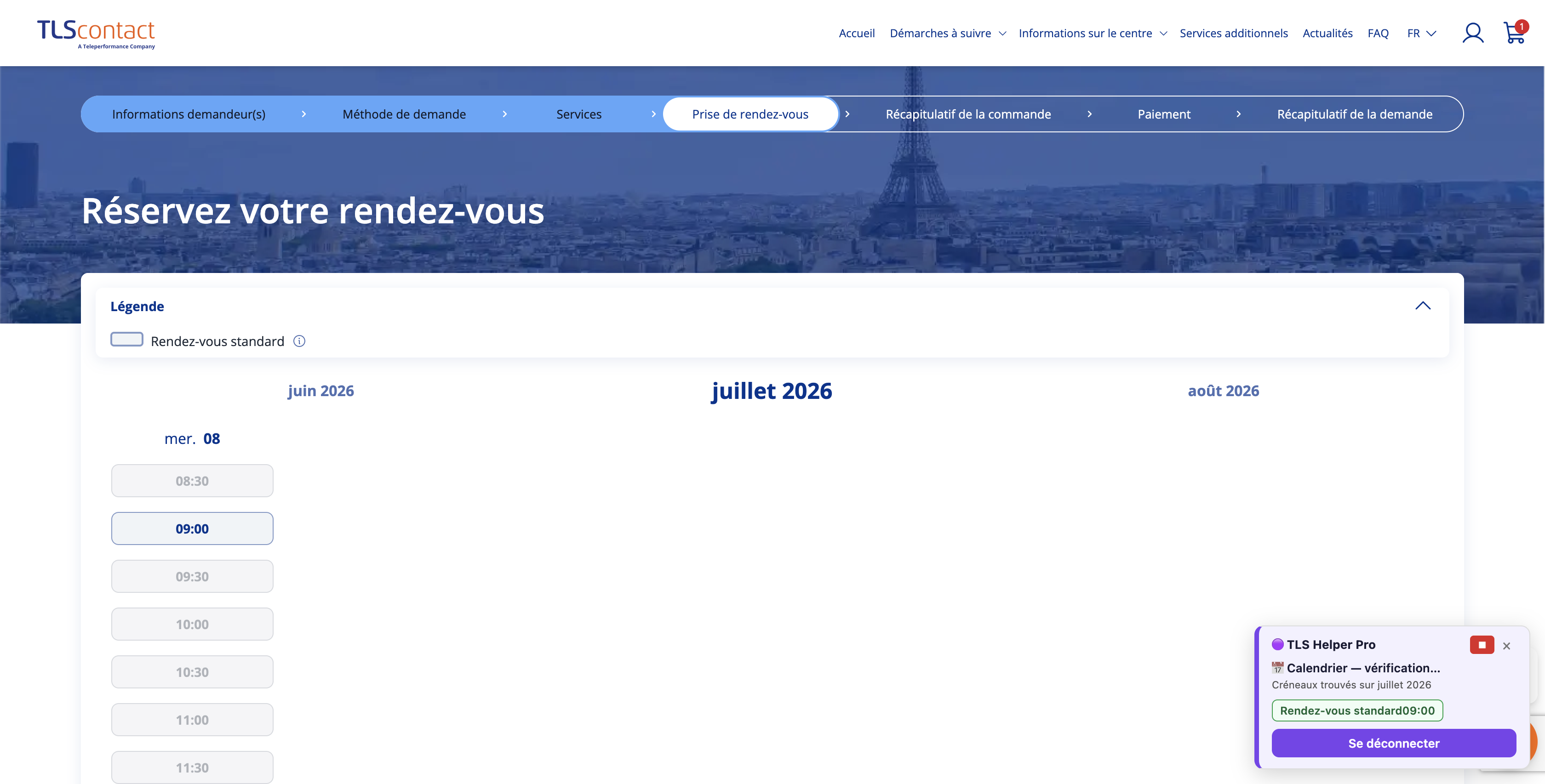Select the 11:30 time slot
Image resolution: width=1545 pixels, height=784 pixels.
tap(192, 768)
